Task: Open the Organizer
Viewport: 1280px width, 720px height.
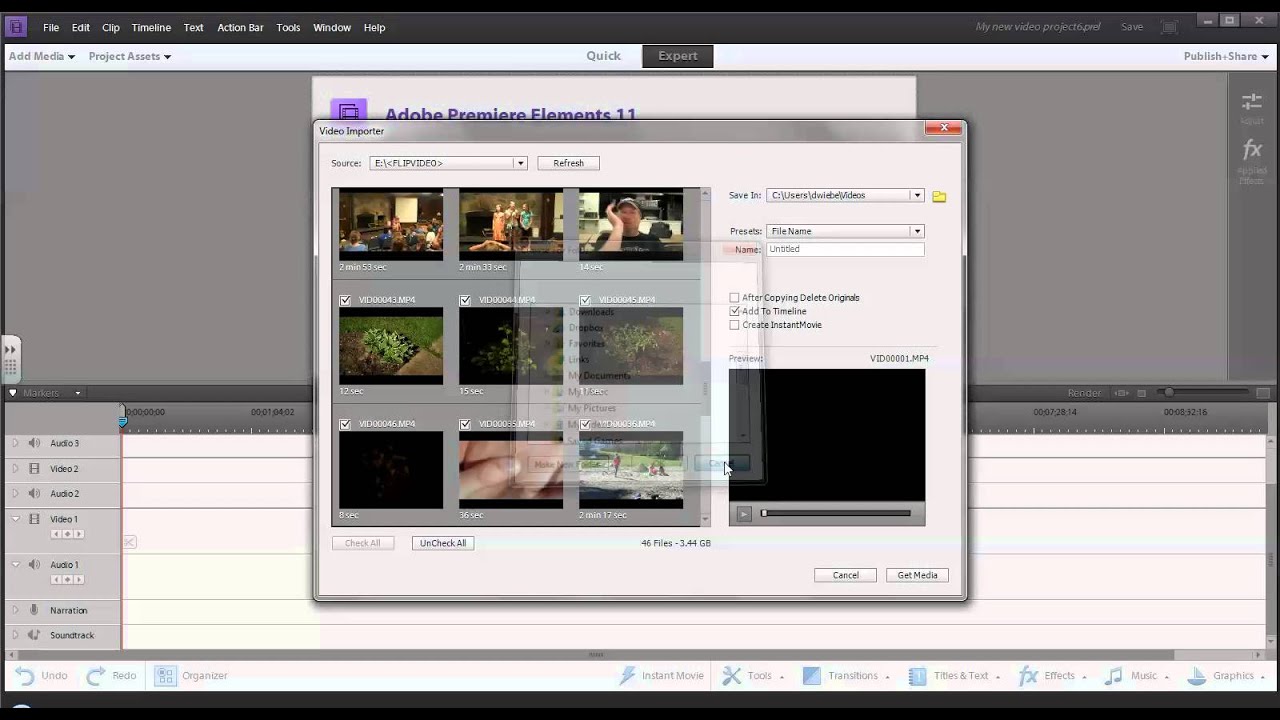Action: [191, 676]
